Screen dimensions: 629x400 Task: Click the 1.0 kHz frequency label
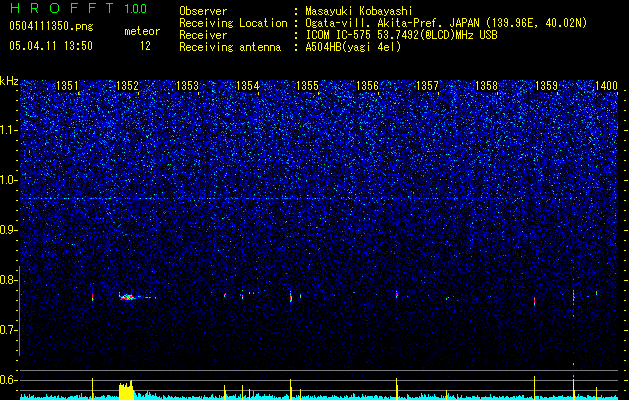(9, 180)
